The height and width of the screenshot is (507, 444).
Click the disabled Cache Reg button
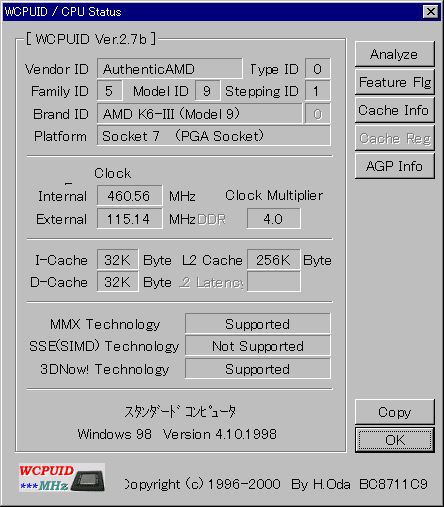click(395, 138)
